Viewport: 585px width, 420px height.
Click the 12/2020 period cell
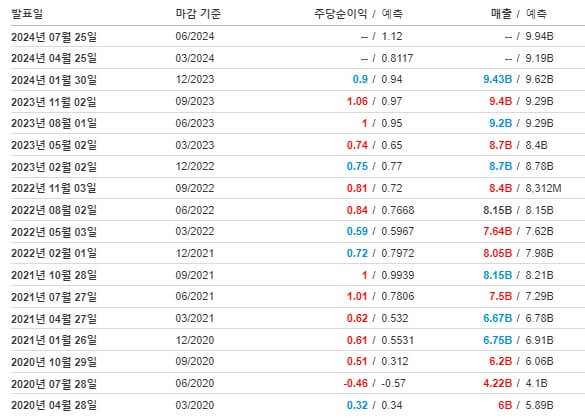click(x=195, y=340)
